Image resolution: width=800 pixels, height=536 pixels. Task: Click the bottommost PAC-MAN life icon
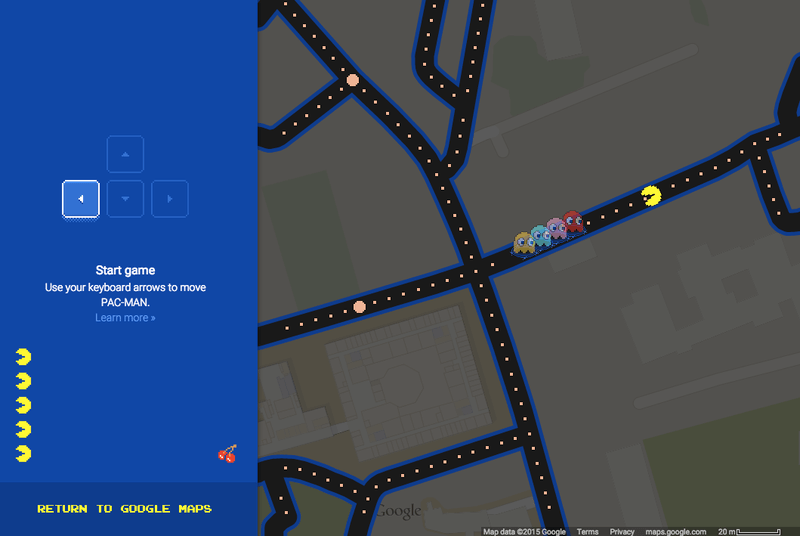(x=23, y=453)
